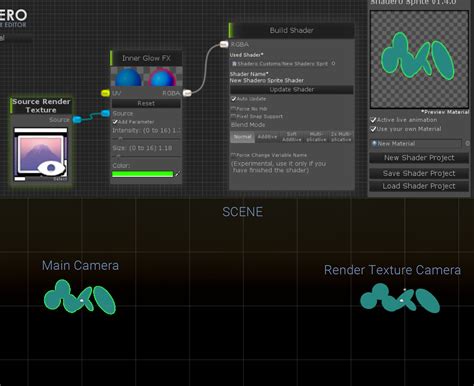Click the Update Shader button
Viewport: 474px width, 386px height.
pos(292,90)
